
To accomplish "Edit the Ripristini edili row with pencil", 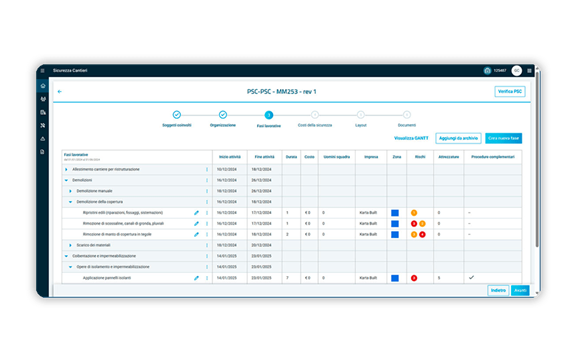I will click(x=196, y=213).
